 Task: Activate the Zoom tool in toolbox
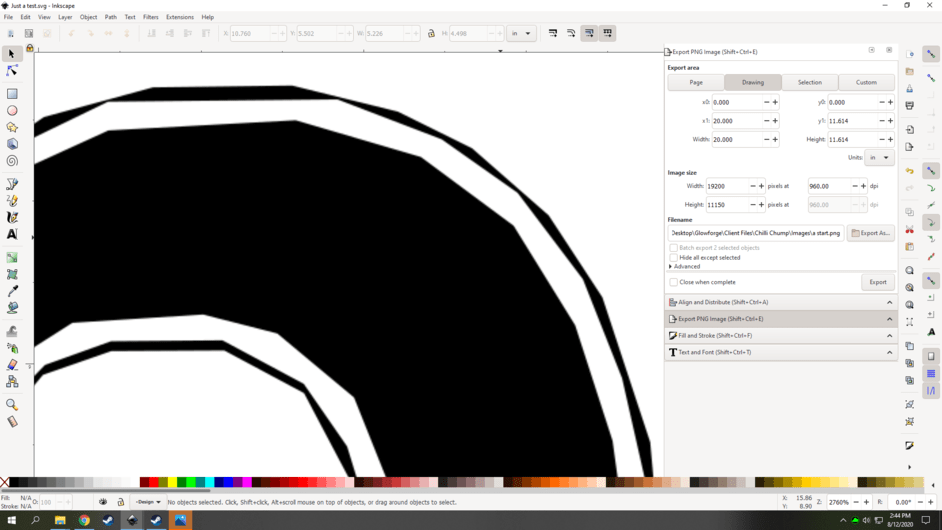tap(12, 405)
